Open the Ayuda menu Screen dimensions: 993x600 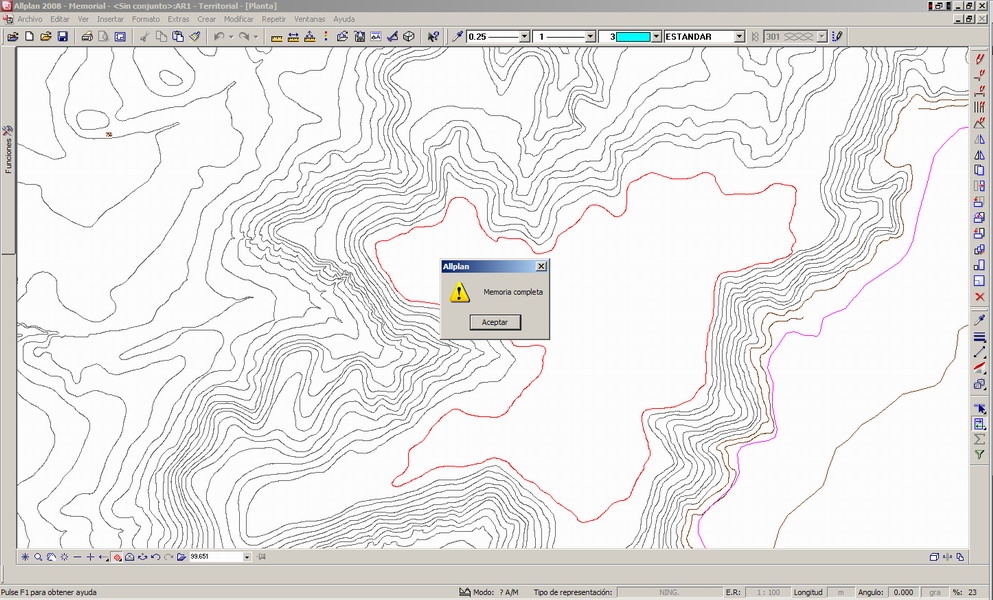(x=344, y=19)
